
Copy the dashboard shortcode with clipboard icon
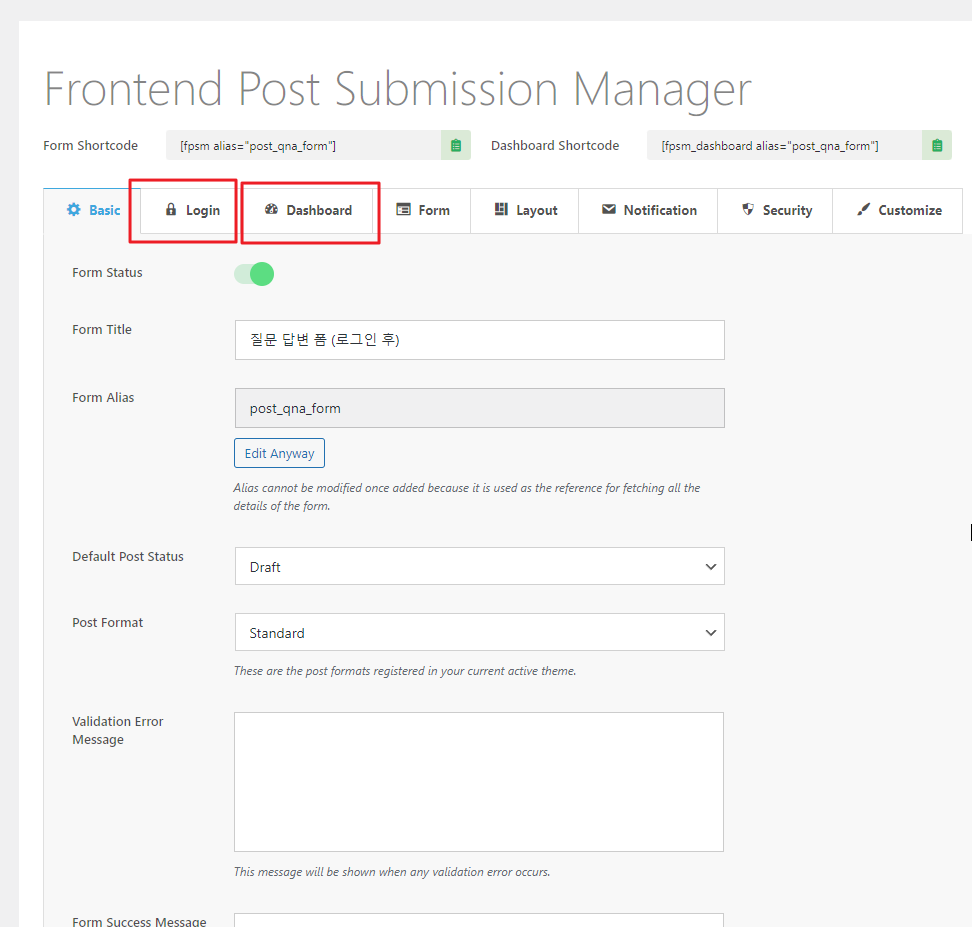click(937, 146)
